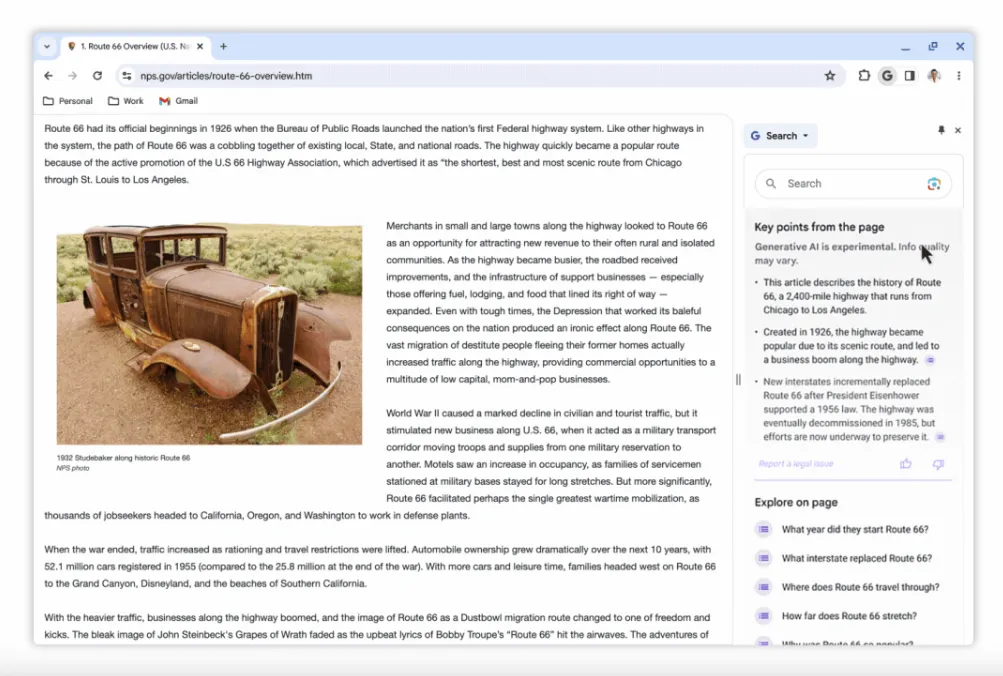Select What interstate replaced Route 66?
The image size is (1003, 676).
pos(857,558)
